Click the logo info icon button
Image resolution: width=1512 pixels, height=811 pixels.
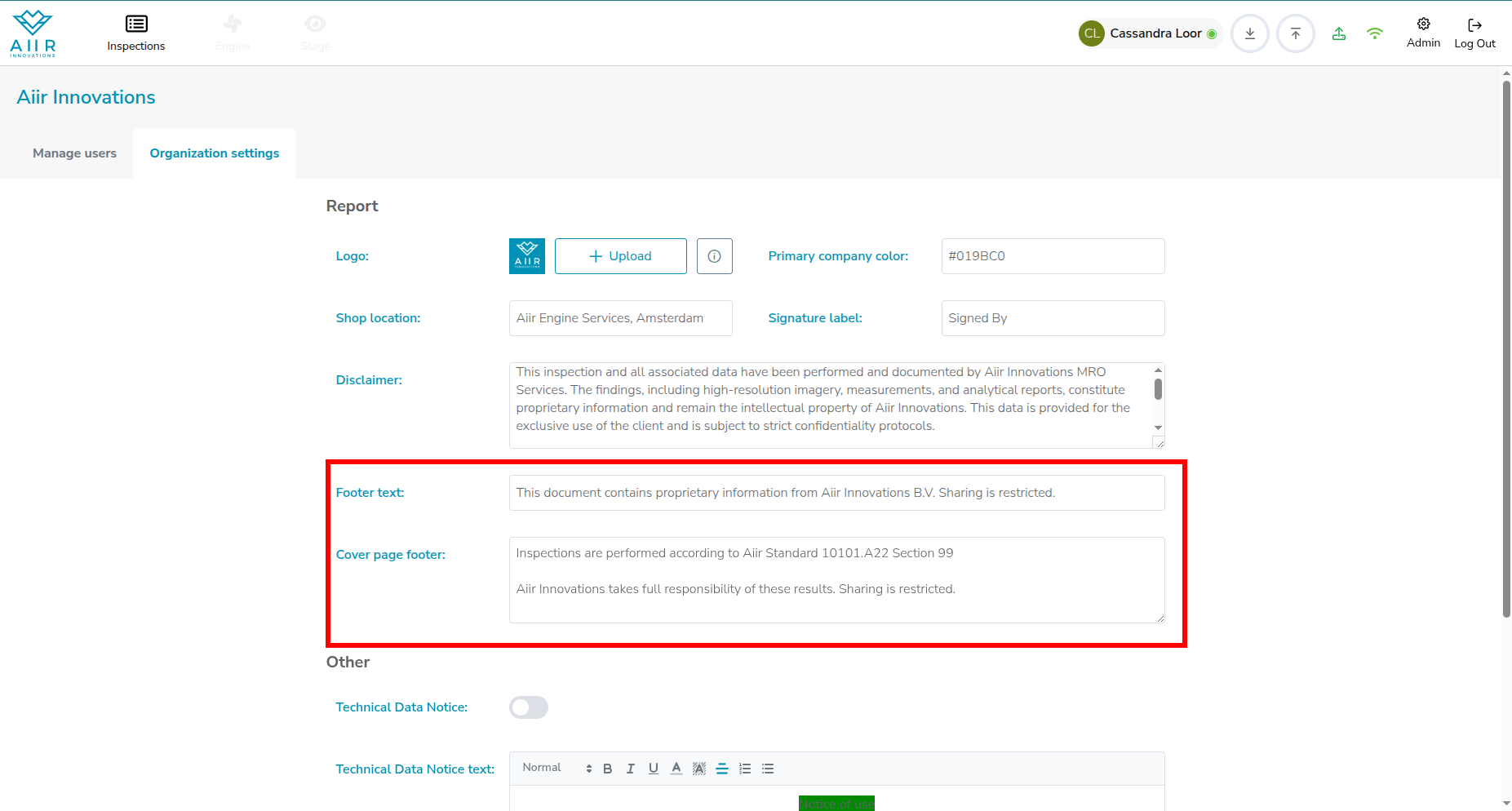(x=715, y=256)
